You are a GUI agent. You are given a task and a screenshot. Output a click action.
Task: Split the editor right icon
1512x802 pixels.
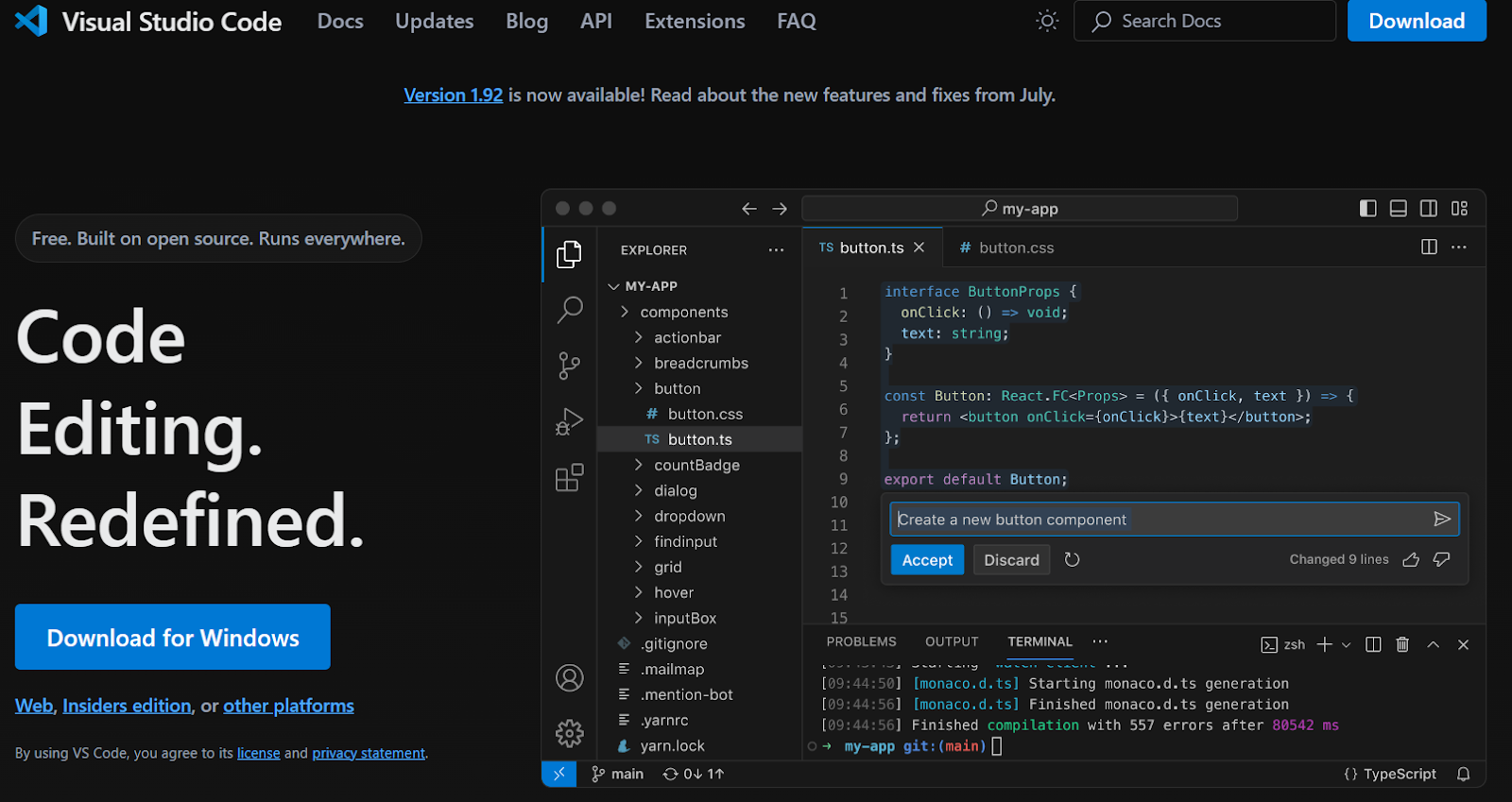pos(1429,247)
